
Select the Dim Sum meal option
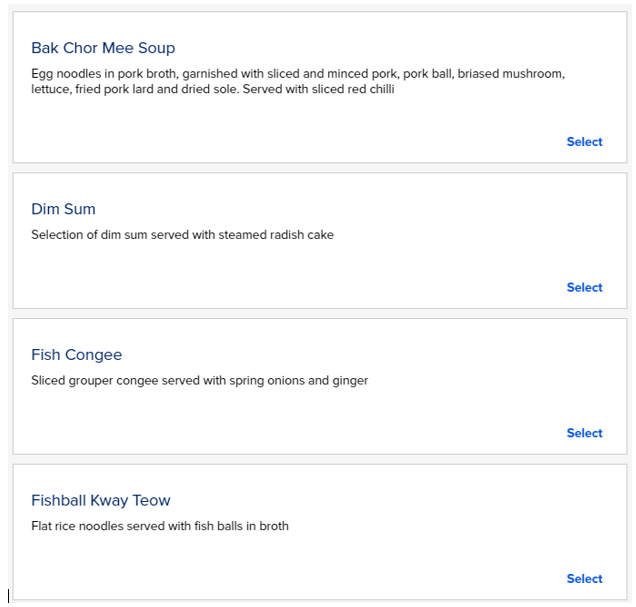[584, 288]
